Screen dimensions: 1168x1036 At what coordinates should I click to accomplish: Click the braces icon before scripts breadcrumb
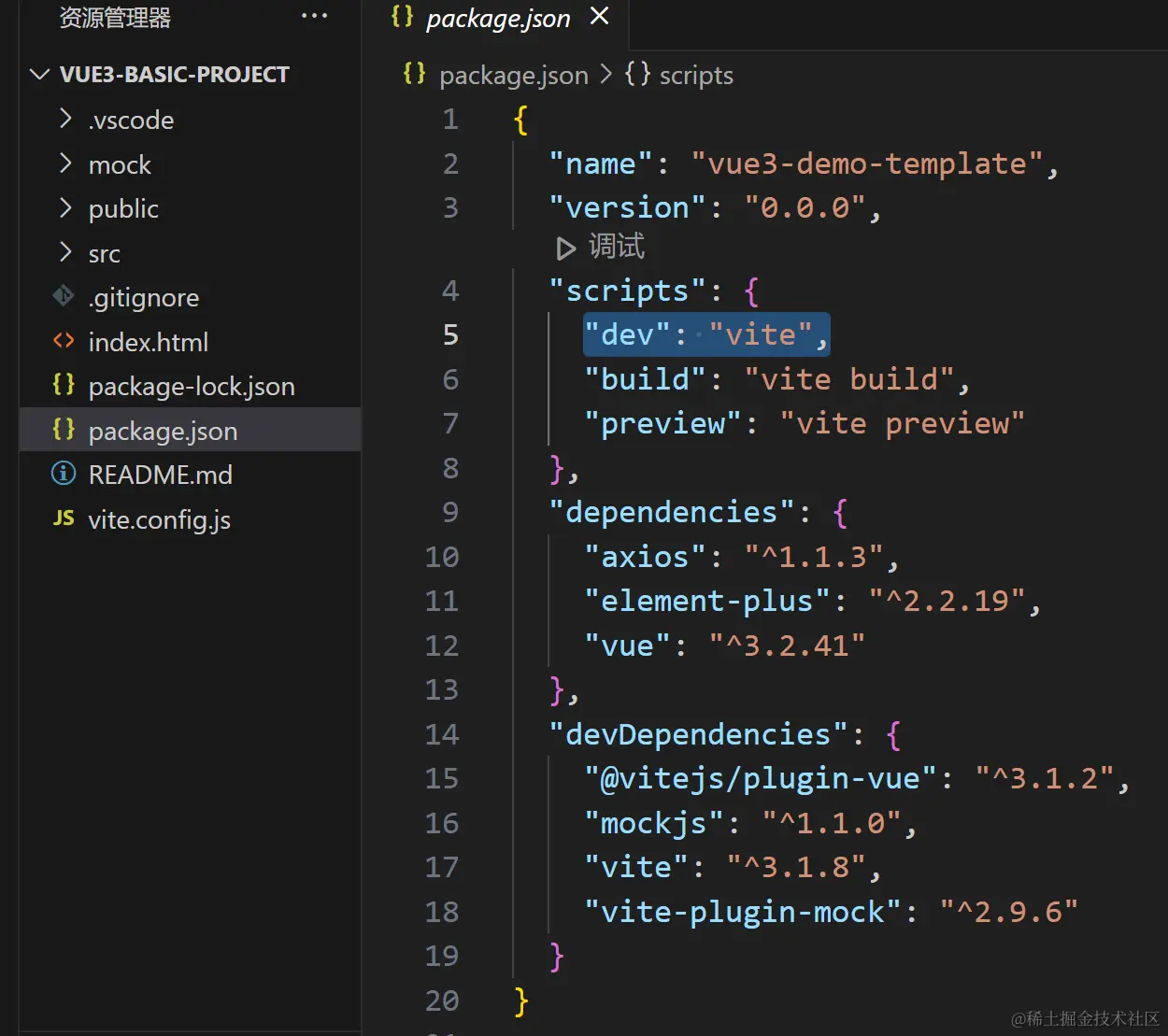(x=638, y=73)
